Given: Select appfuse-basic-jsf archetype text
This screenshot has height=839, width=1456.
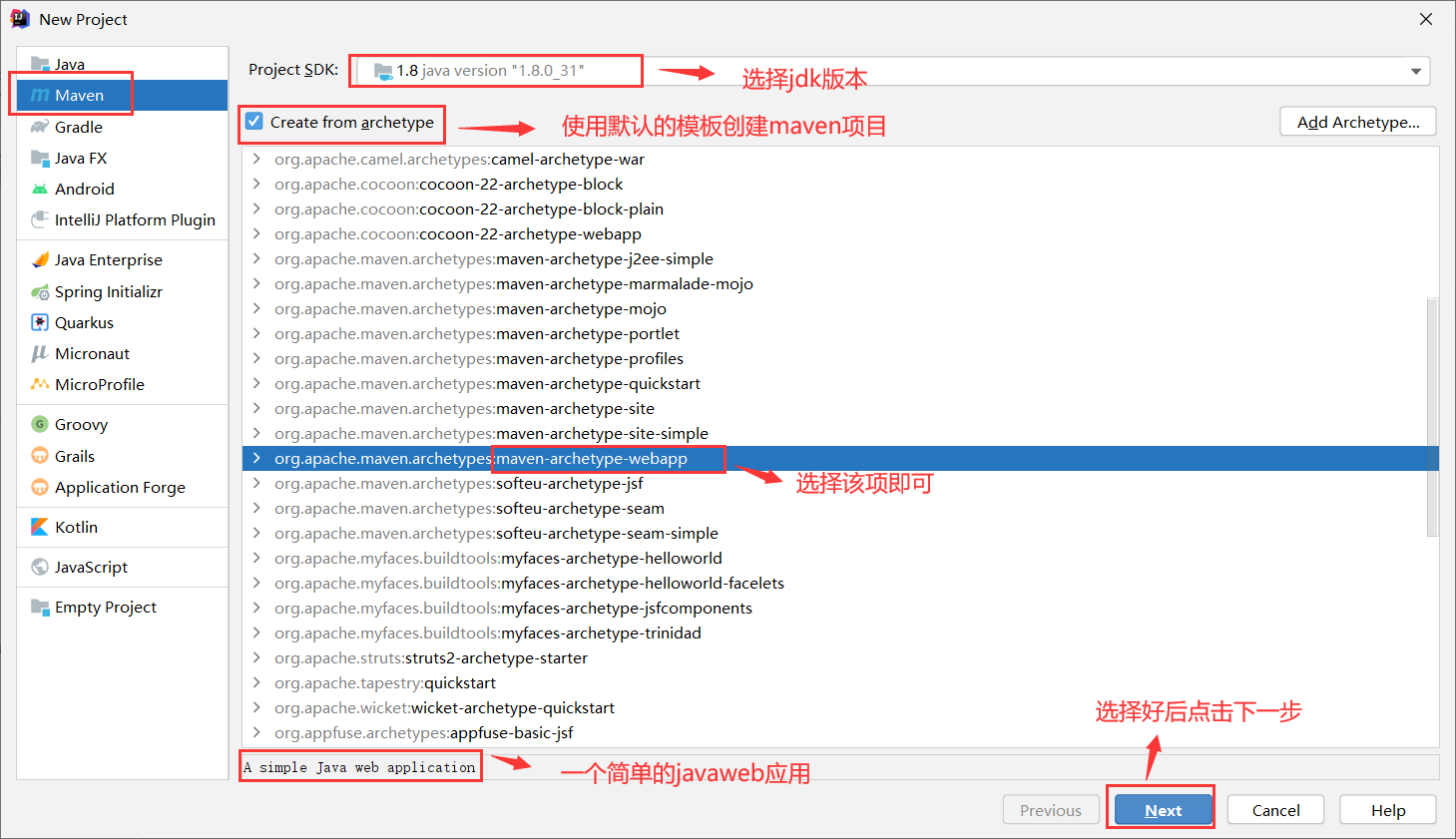Looking at the screenshot, I should (x=512, y=732).
